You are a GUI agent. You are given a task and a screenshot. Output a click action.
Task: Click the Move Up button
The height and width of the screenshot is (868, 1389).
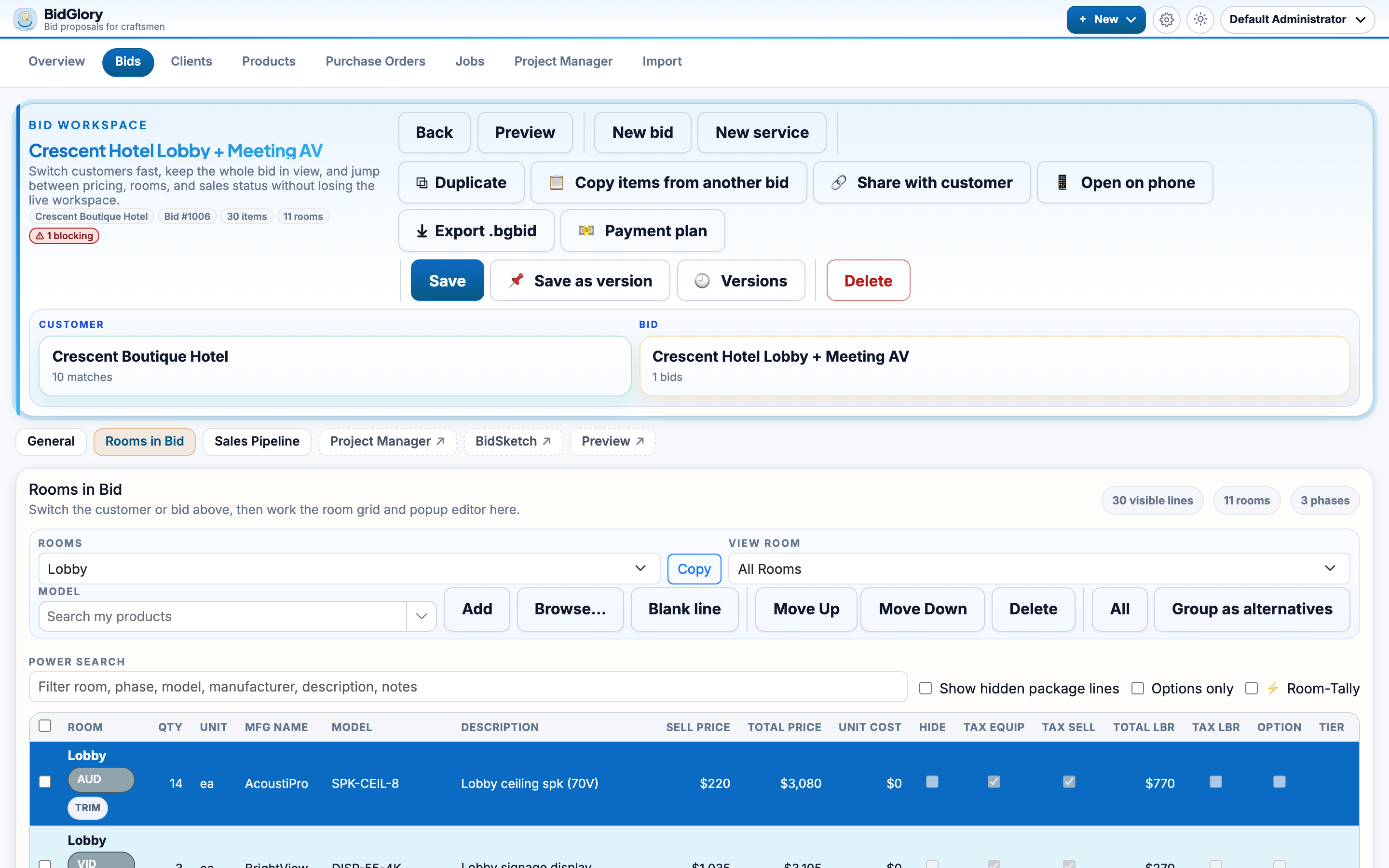pos(806,609)
